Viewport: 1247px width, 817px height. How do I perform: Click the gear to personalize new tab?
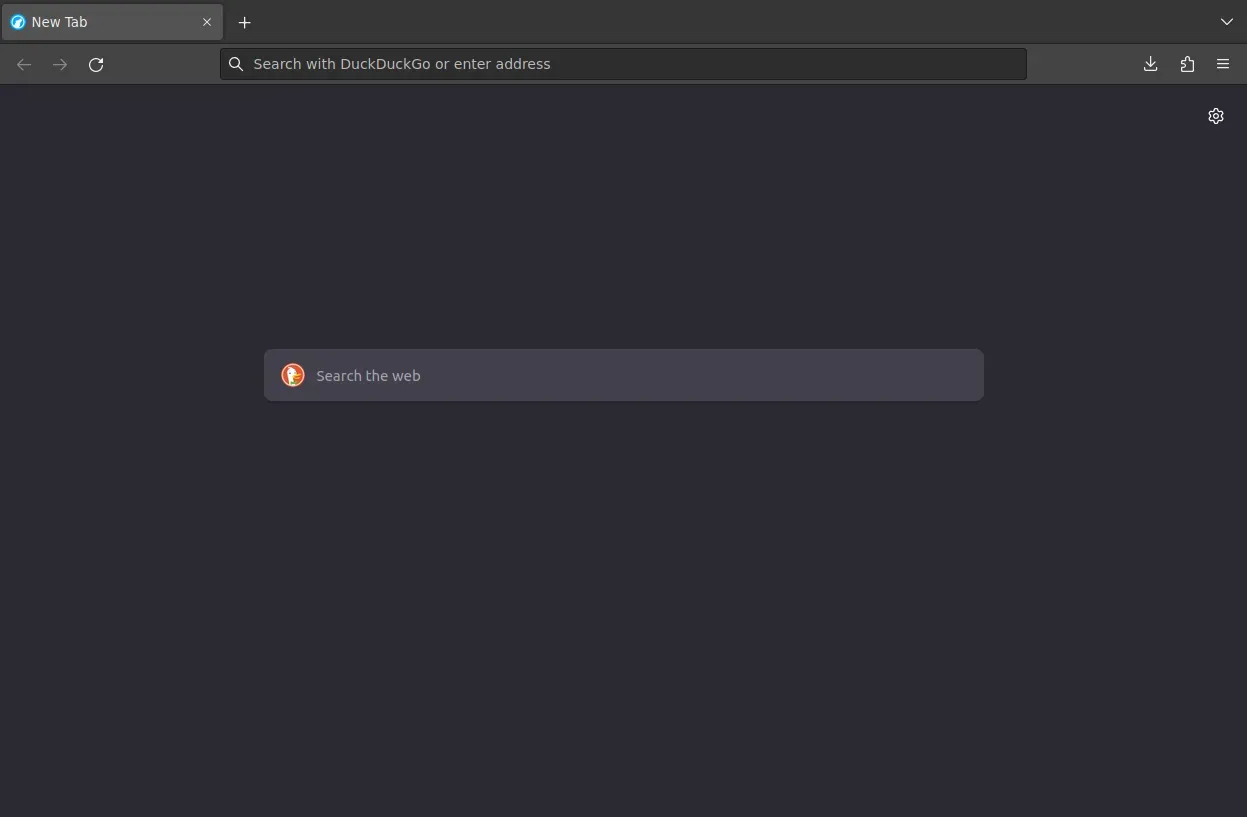click(x=1215, y=116)
